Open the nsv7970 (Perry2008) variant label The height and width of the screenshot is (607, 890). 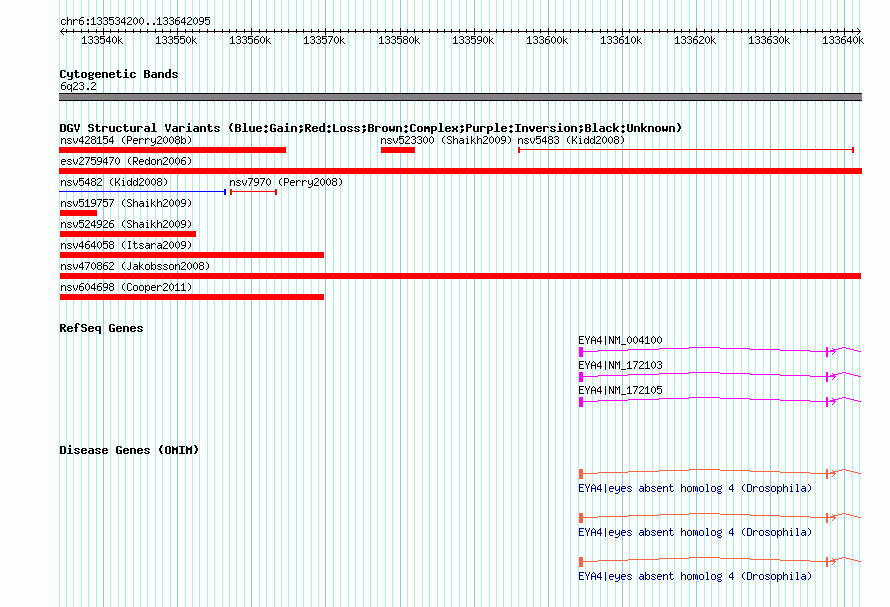(x=286, y=182)
